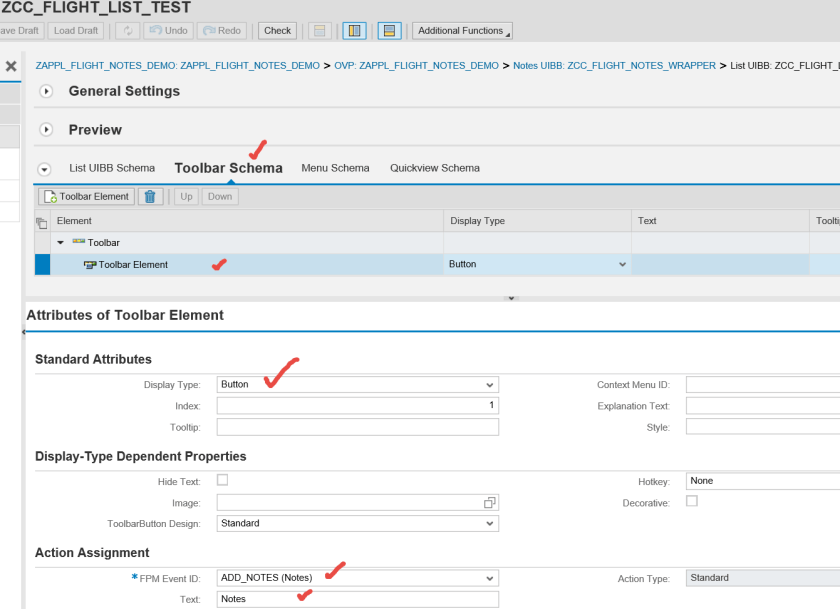
Task: Open OVP: ZAPPL_FLIGHT_NOTES_DEMO breadcrumb link
Action: [416, 65]
